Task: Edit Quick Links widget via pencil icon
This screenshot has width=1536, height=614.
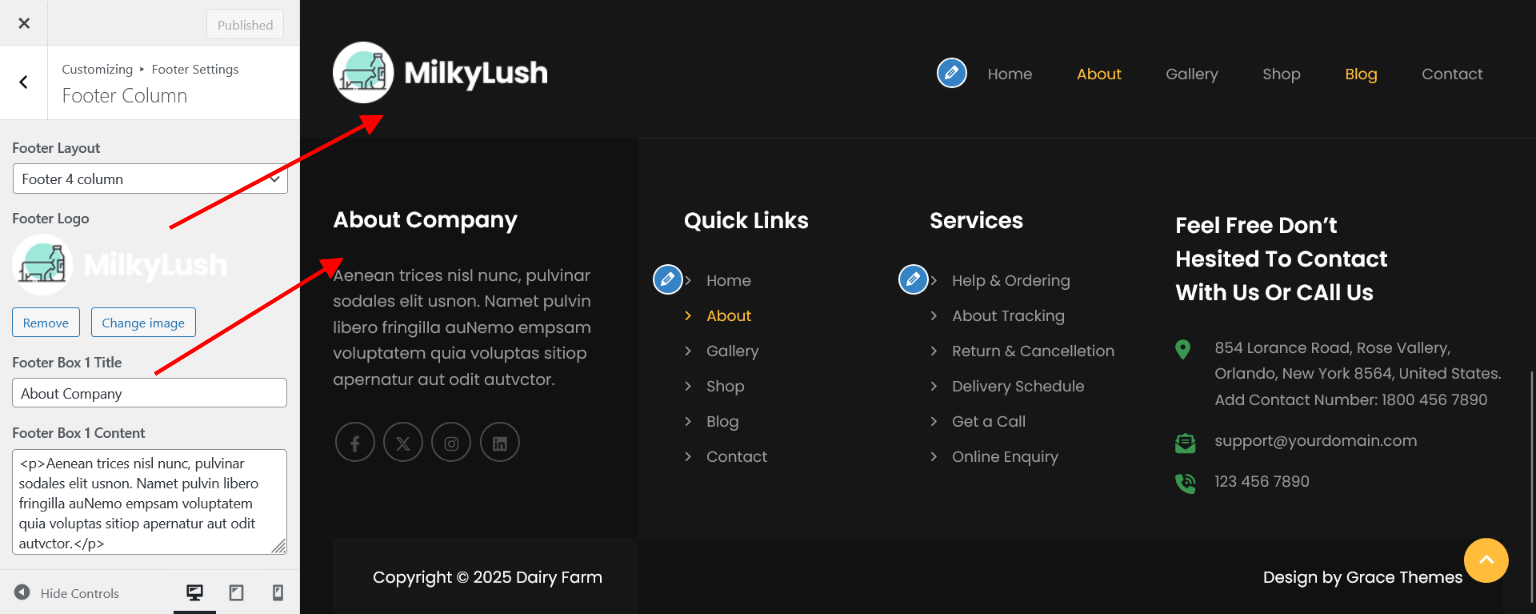Action: tap(668, 280)
